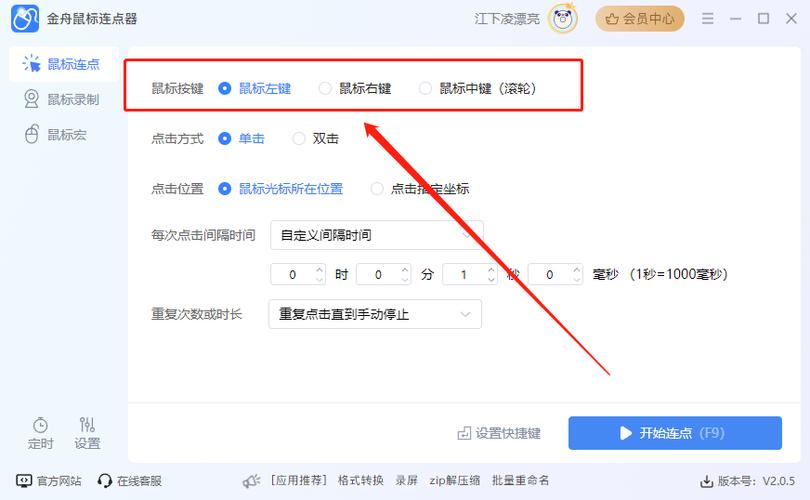Select 鼠标中键（滚轮）option
This screenshot has width=810, height=500.
tap(426, 88)
